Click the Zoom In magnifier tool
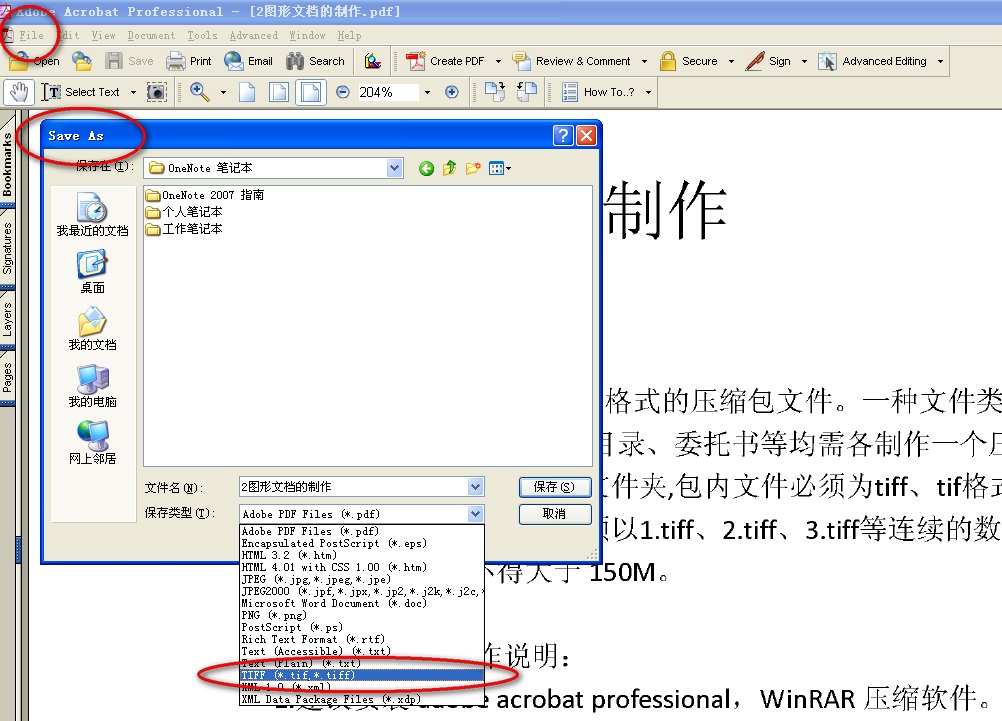This screenshot has width=1002, height=721. [x=200, y=92]
